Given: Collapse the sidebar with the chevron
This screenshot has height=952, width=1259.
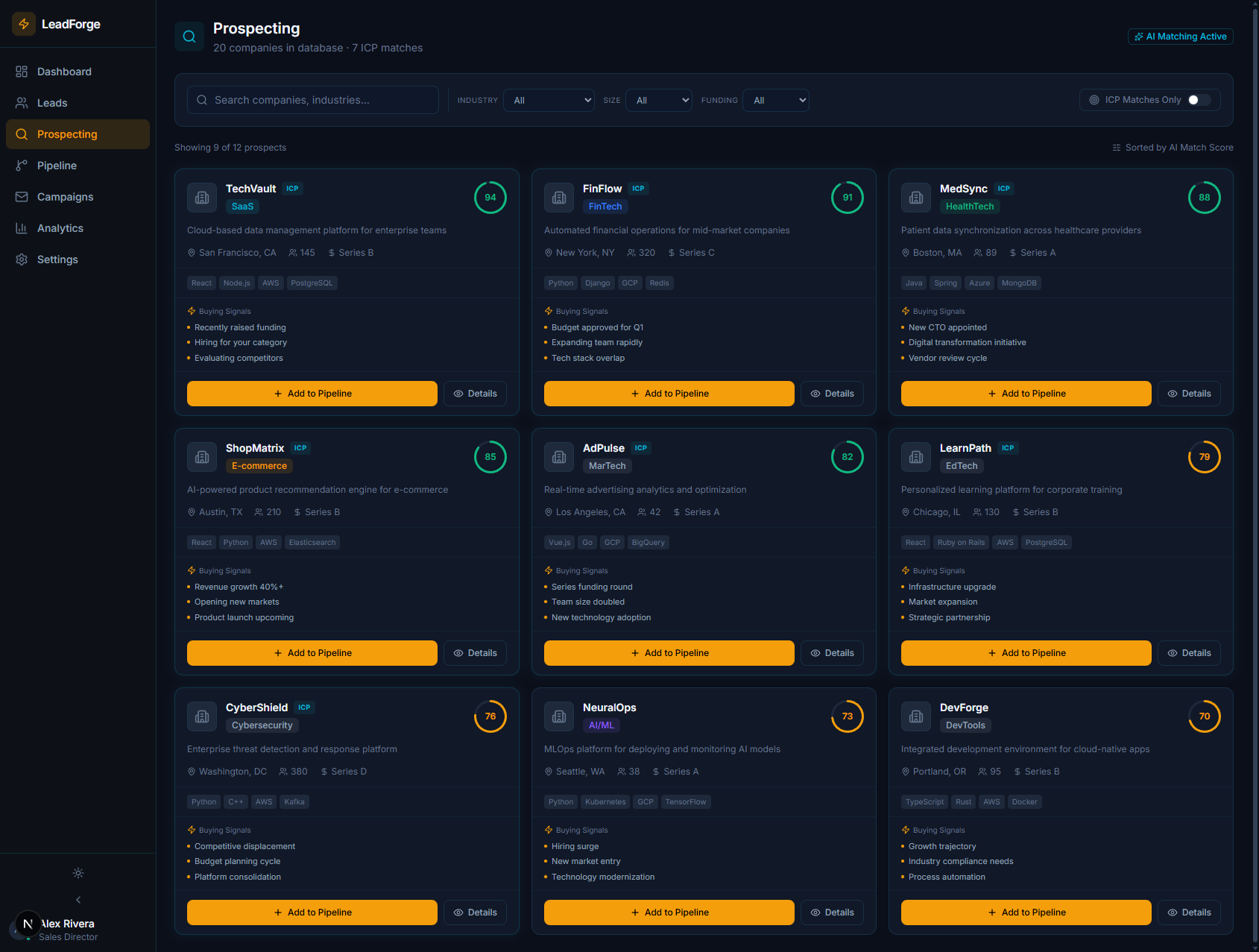Looking at the screenshot, I should pos(78,899).
